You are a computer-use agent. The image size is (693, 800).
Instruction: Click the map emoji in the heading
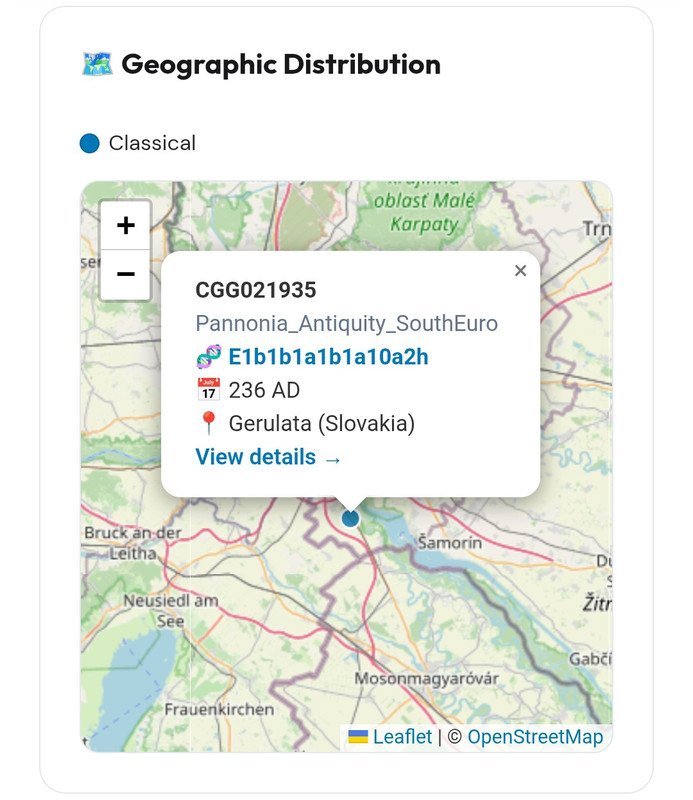click(x=96, y=65)
